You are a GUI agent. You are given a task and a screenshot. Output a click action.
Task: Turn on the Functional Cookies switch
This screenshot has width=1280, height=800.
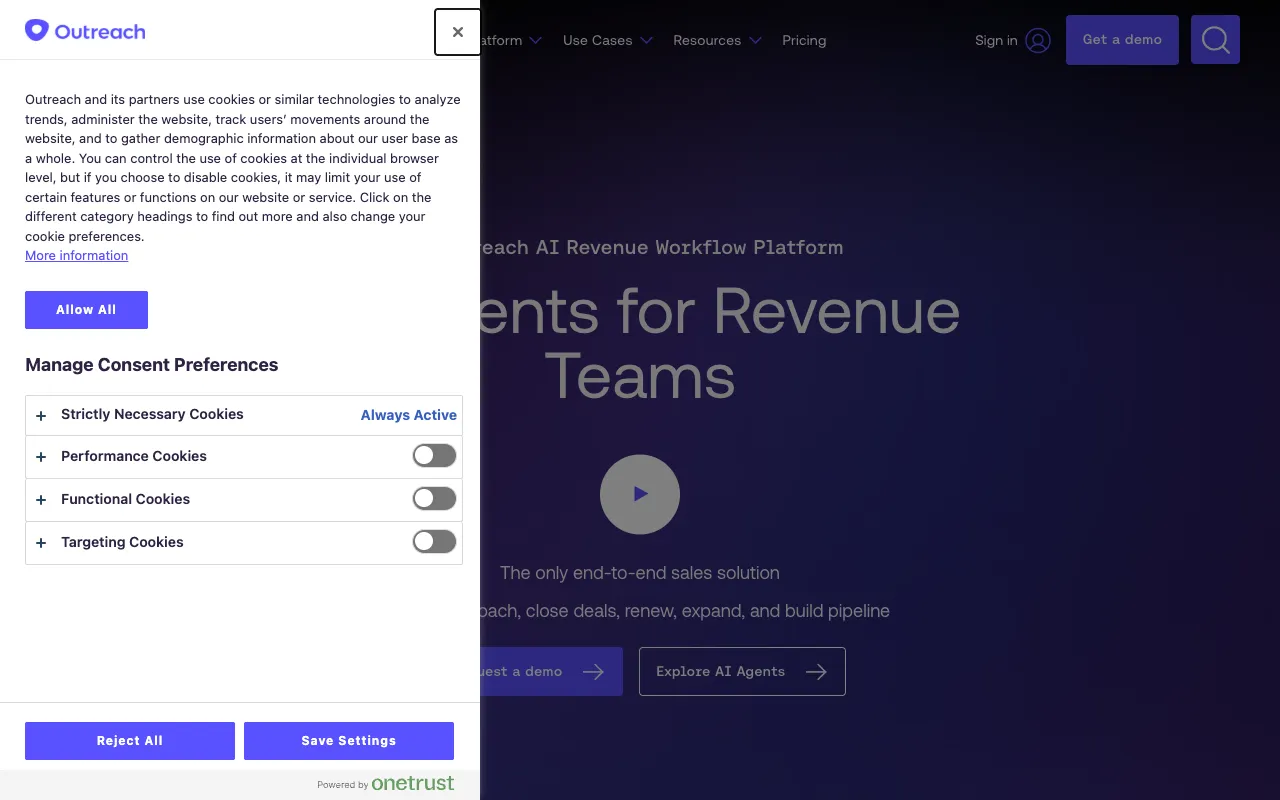434,499
